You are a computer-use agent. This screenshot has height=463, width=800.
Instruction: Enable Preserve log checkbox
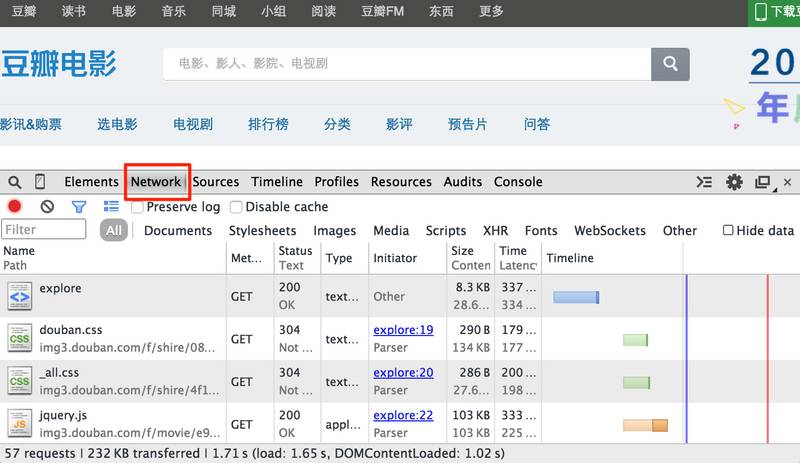pyautogui.click(x=137, y=207)
